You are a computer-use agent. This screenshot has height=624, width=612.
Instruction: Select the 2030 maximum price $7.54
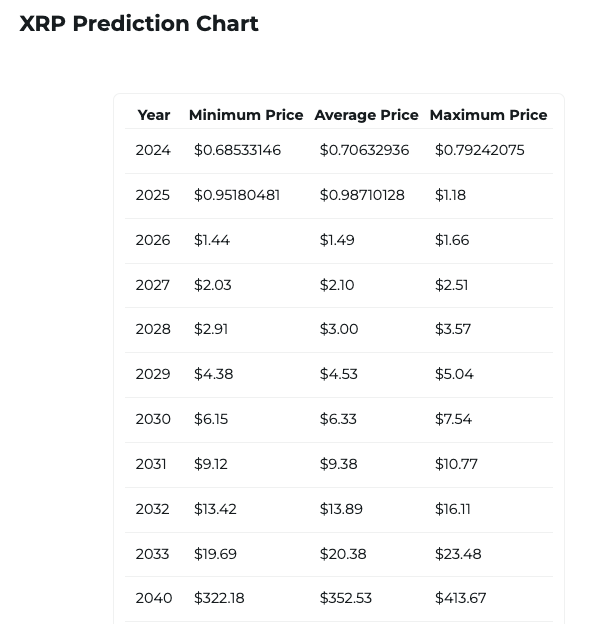coord(453,419)
